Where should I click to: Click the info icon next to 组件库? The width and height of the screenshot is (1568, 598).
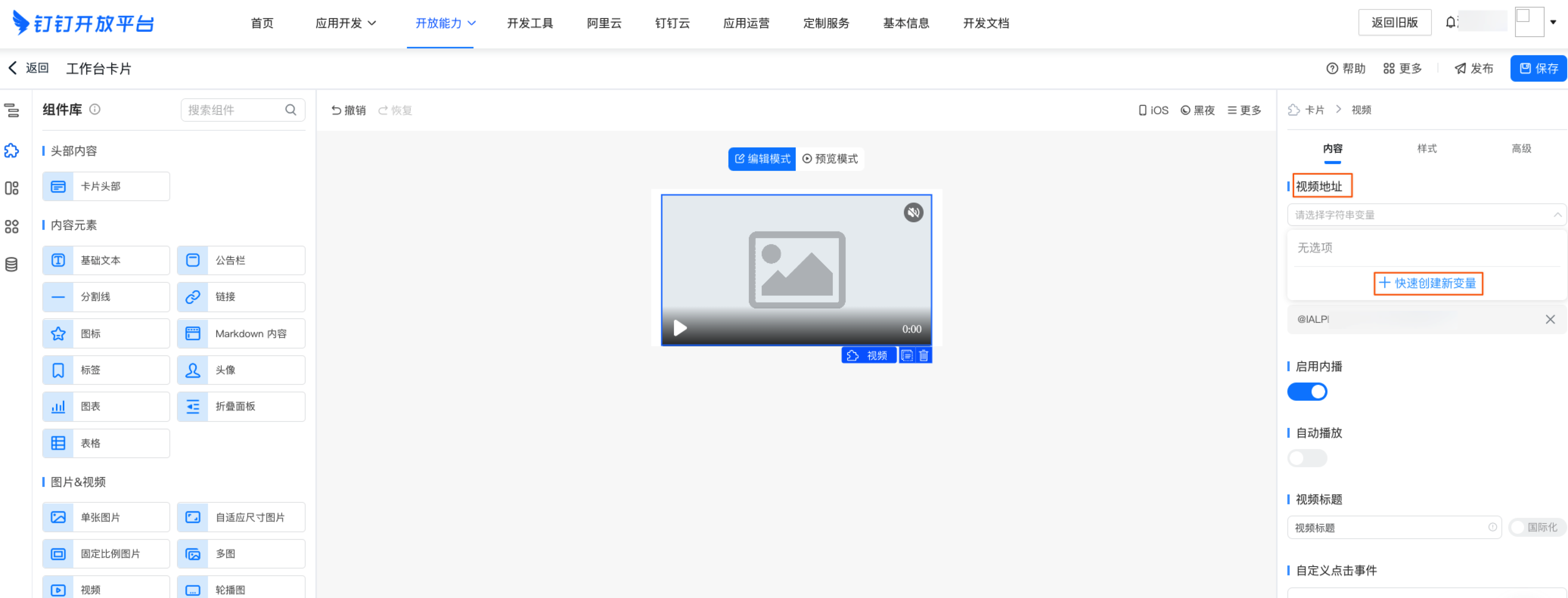pyautogui.click(x=95, y=109)
